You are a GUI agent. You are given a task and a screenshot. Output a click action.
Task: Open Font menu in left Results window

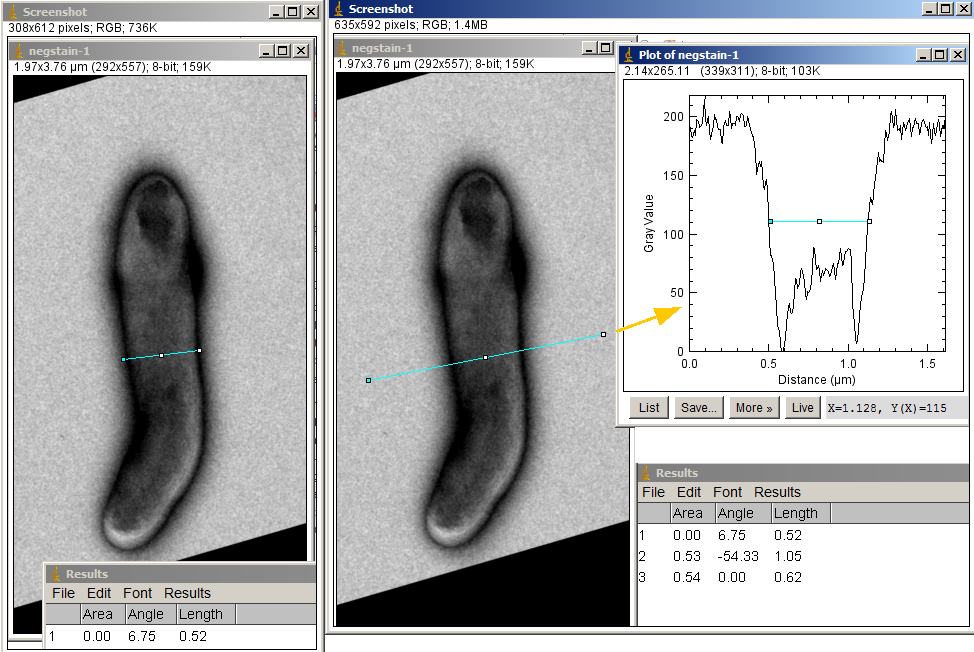coord(138,593)
